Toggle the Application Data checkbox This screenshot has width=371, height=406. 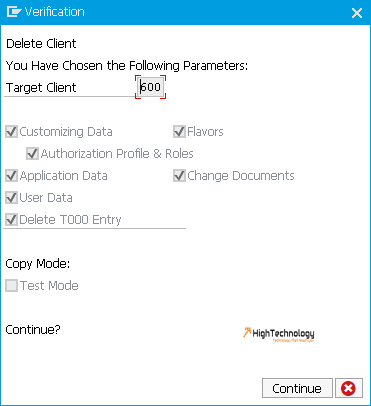(12, 176)
